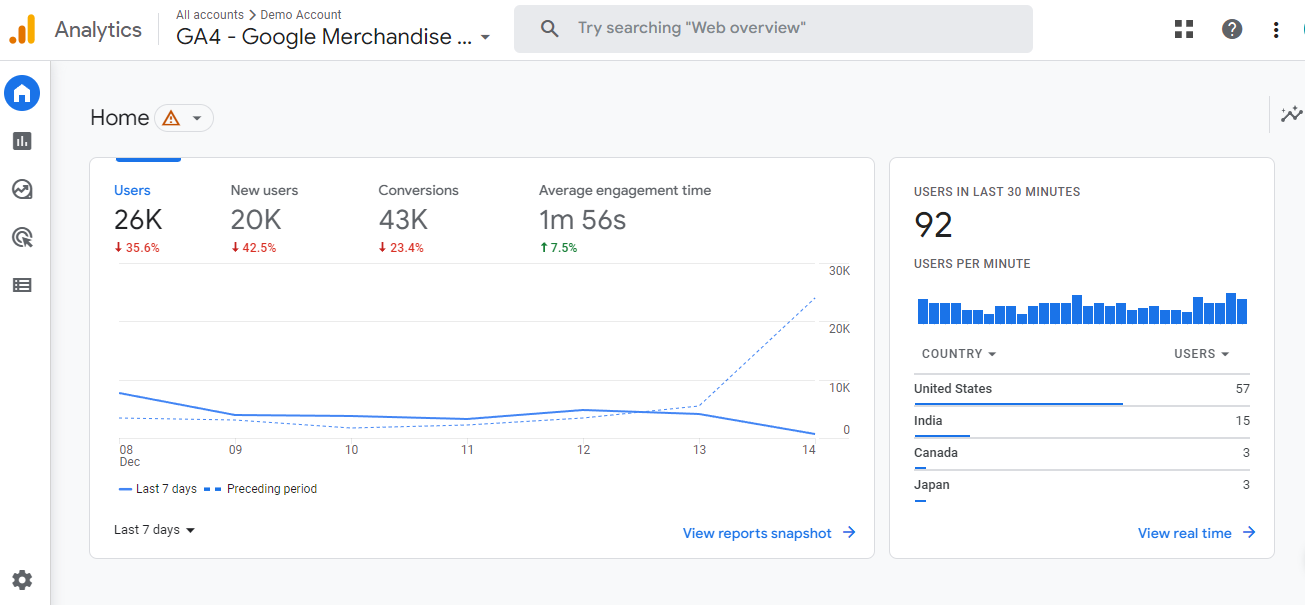Click arrow next to View real time
Viewport: 1305px width, 605px height.
[1249, 533]
